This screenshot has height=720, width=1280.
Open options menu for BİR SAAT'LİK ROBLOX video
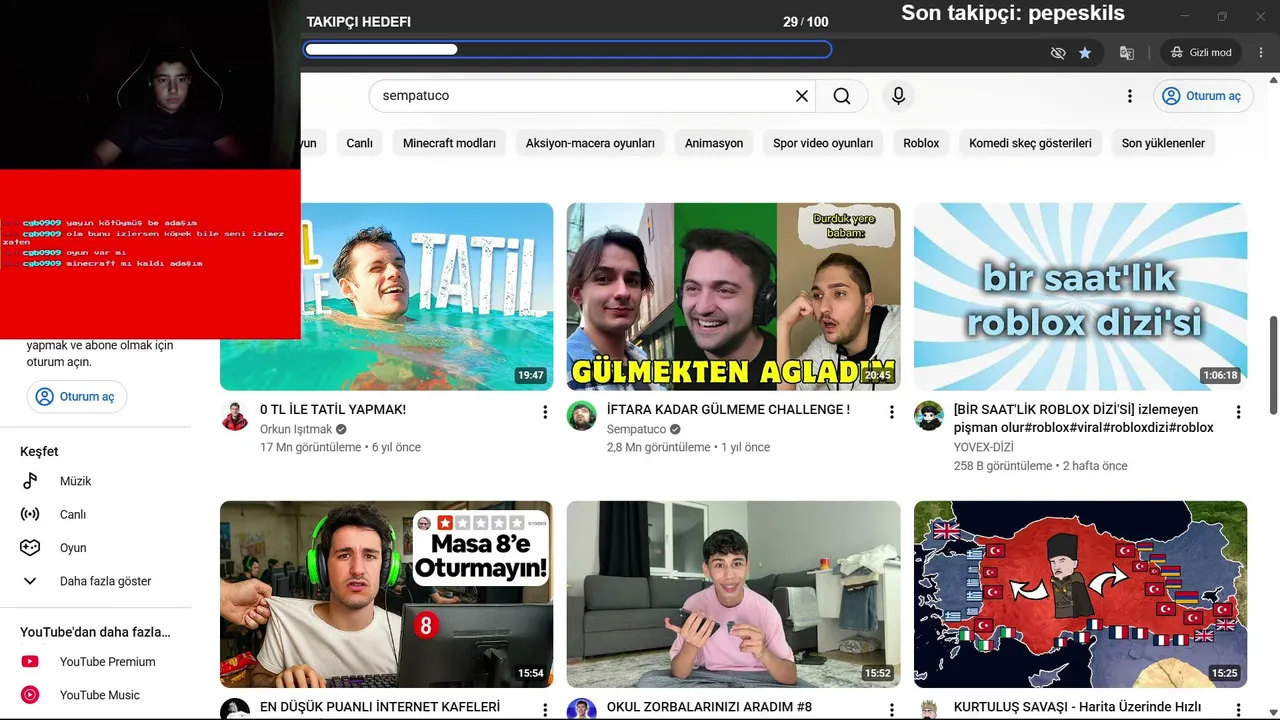point(1238,412)
